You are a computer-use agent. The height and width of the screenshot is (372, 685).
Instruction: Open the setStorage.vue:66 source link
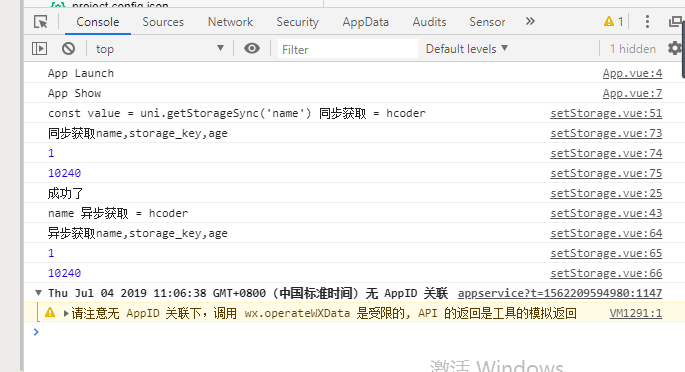606,273
